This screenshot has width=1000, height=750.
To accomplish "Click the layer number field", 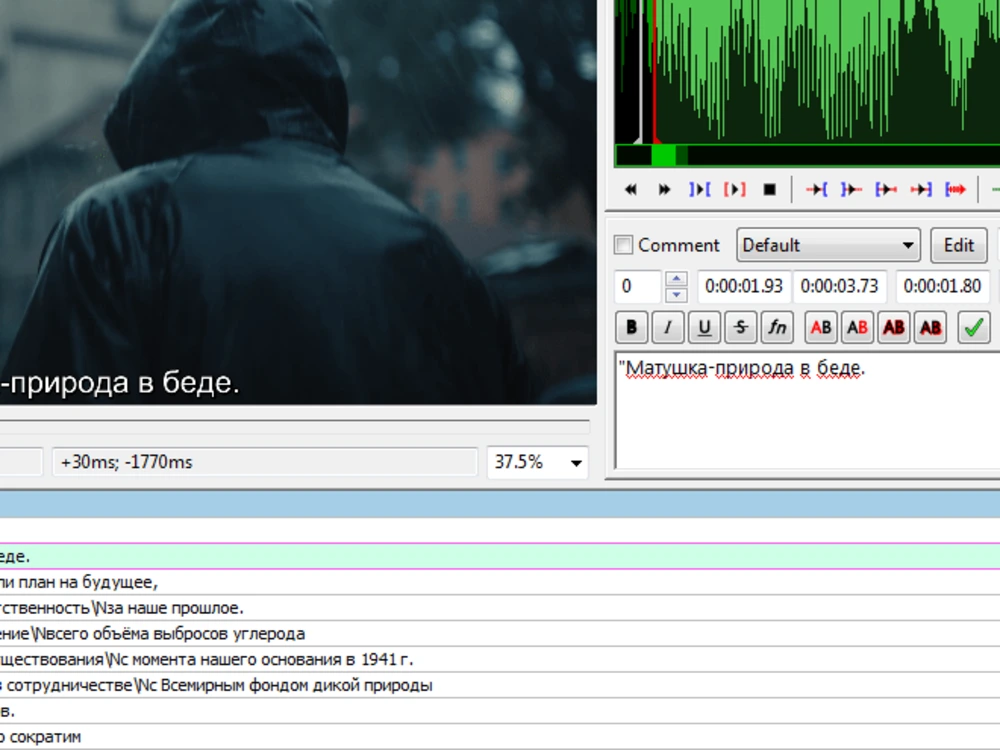I will [x=638, y=286].
